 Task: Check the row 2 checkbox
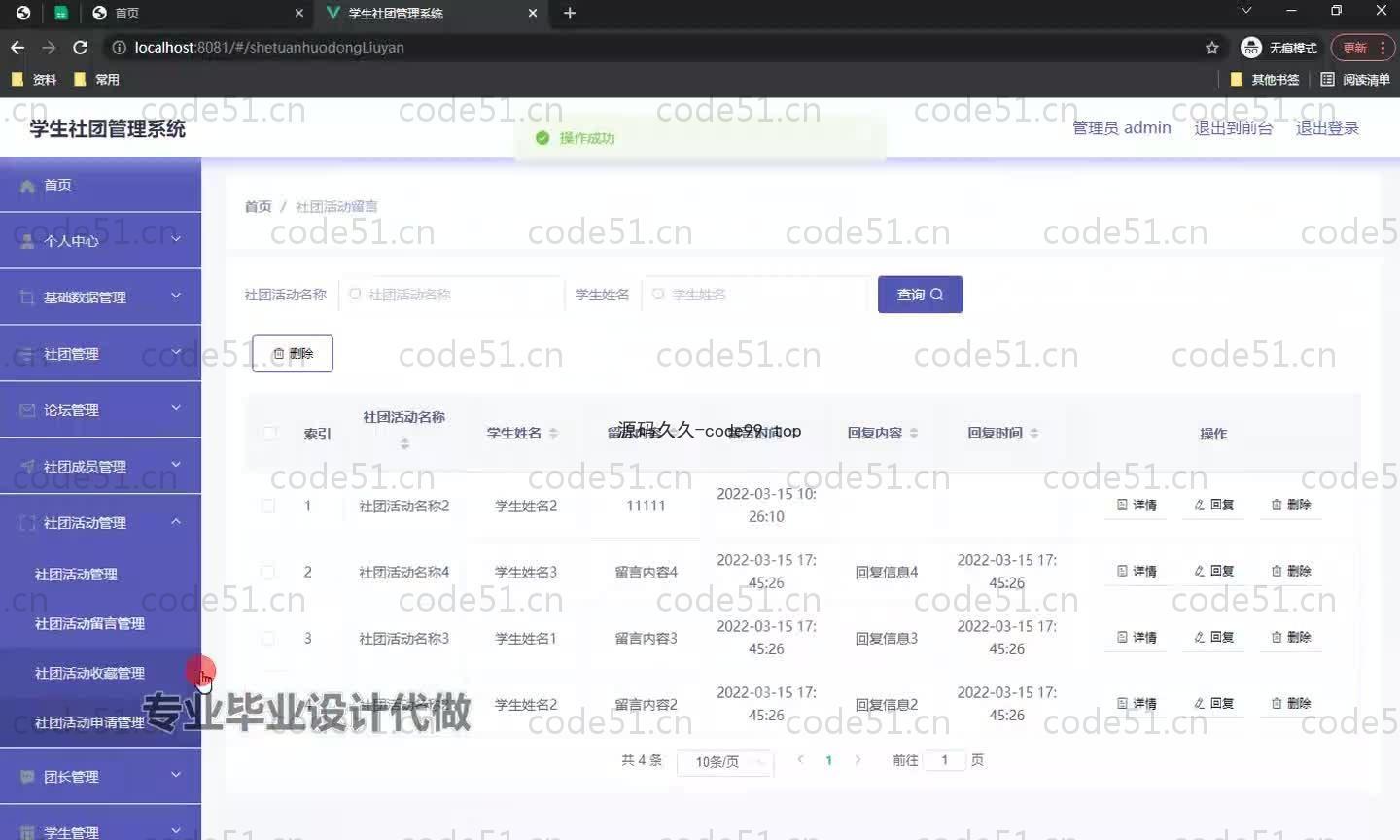point(268,572)
